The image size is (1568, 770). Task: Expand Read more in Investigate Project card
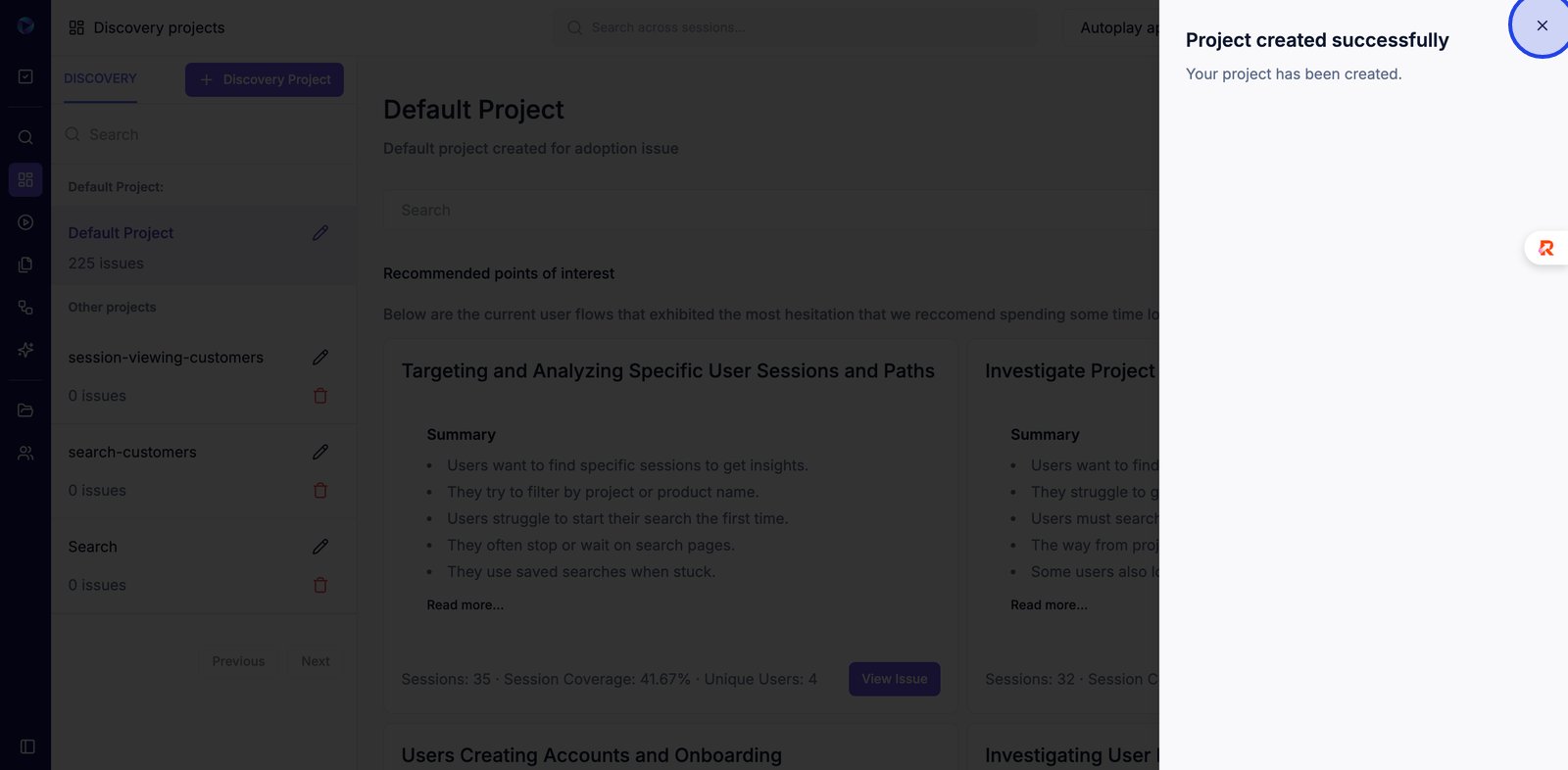[1049, 605]
